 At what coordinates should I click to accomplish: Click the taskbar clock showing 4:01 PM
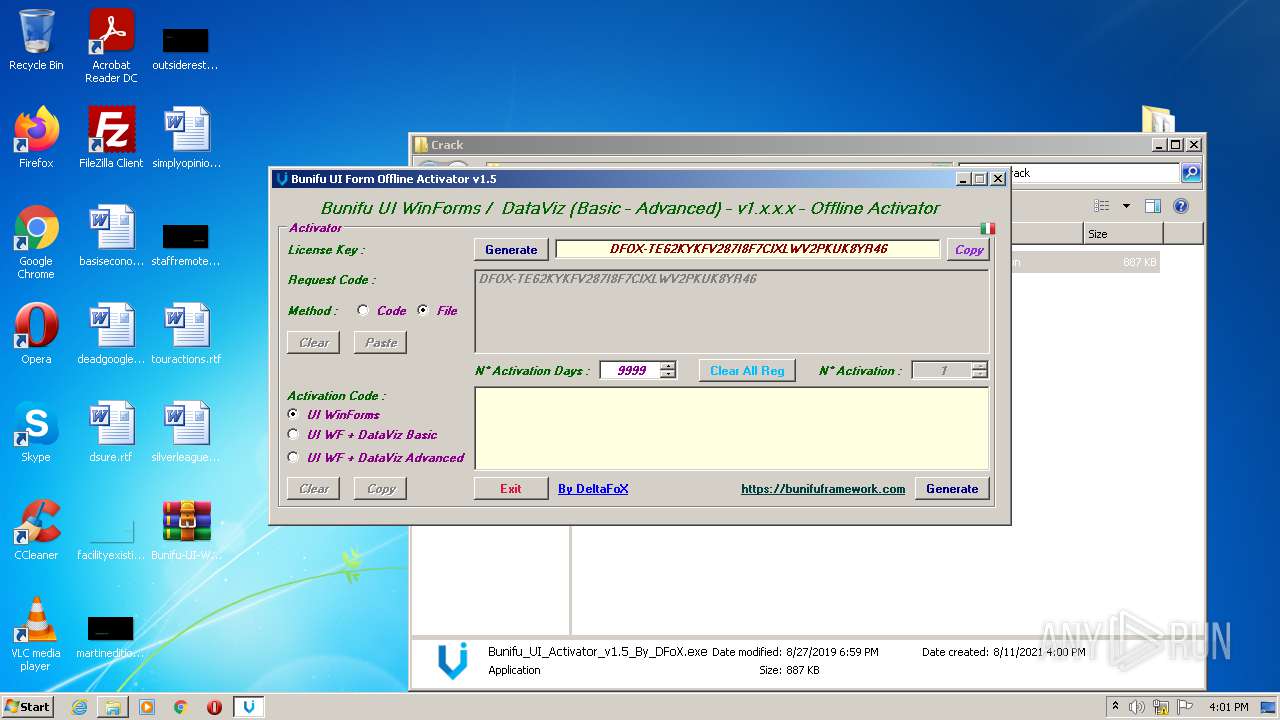pyautogui.click(x=1228, y=707)
